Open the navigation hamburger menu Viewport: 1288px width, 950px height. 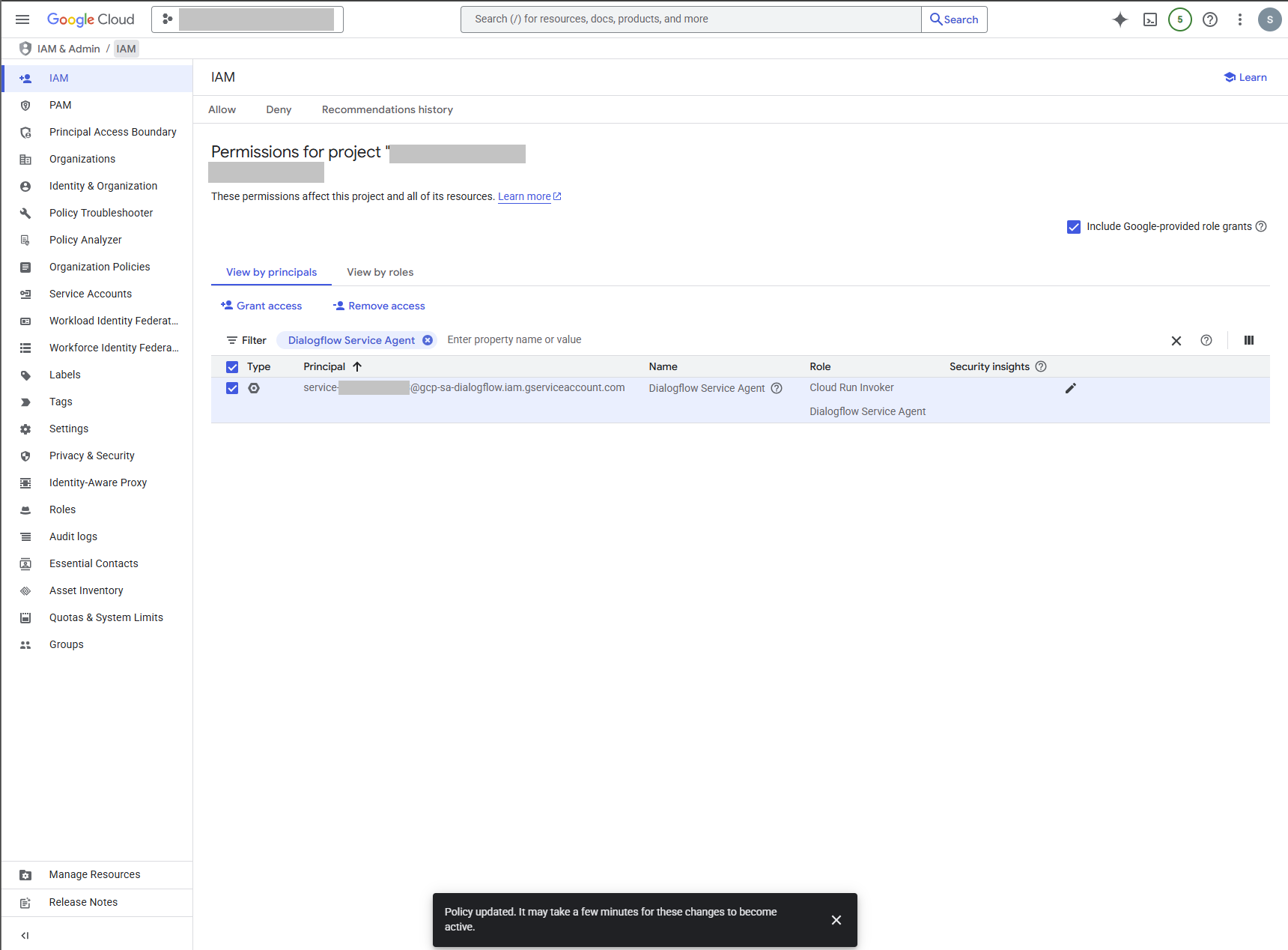click(22, 19)
